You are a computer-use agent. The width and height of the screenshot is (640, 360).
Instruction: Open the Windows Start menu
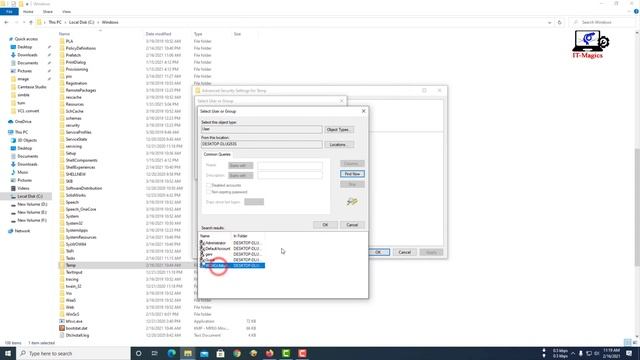8,353
